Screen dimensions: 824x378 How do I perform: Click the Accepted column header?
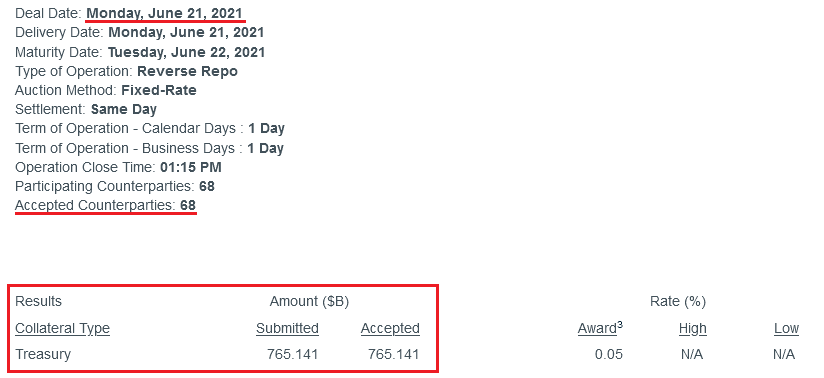[x=390, y=329]
